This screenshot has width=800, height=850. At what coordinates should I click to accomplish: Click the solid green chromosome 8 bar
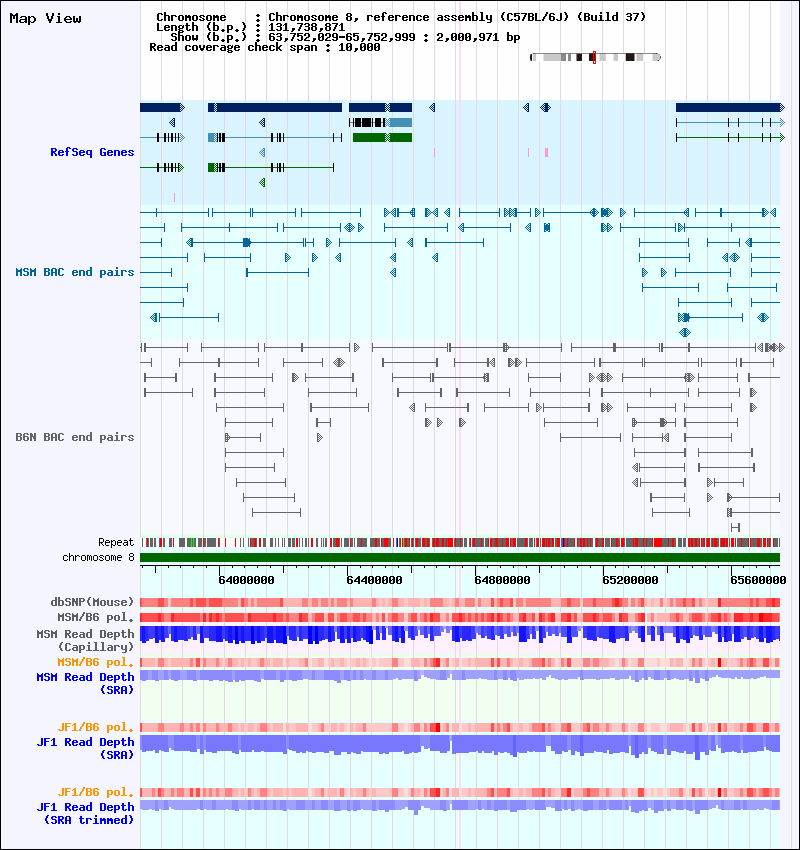click(x=460, y=557)
